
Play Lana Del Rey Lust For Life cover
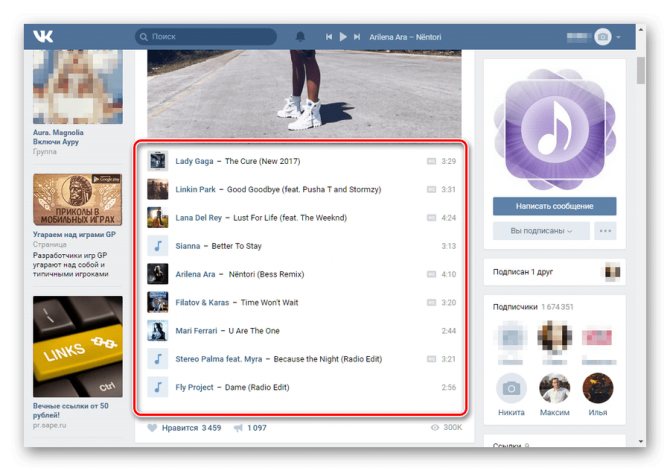click(158, 218)
